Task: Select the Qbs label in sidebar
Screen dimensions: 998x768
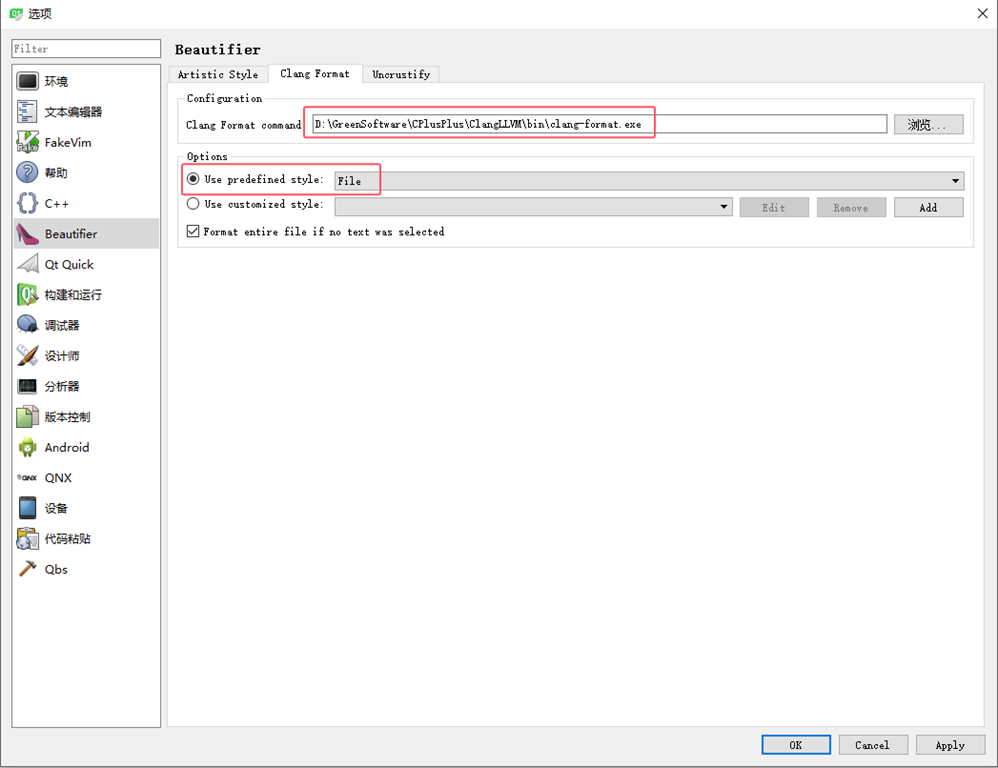Action: (56, 569)
